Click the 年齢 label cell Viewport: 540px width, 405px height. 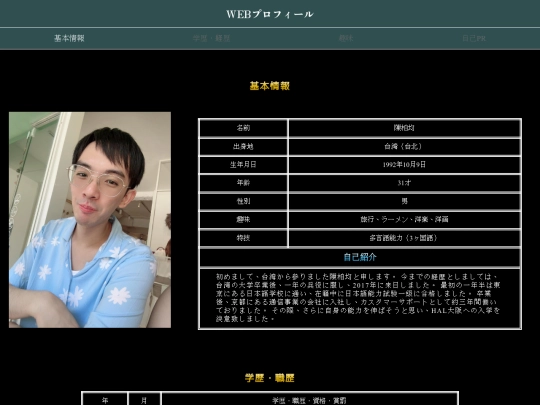click(x=243, y=183)
